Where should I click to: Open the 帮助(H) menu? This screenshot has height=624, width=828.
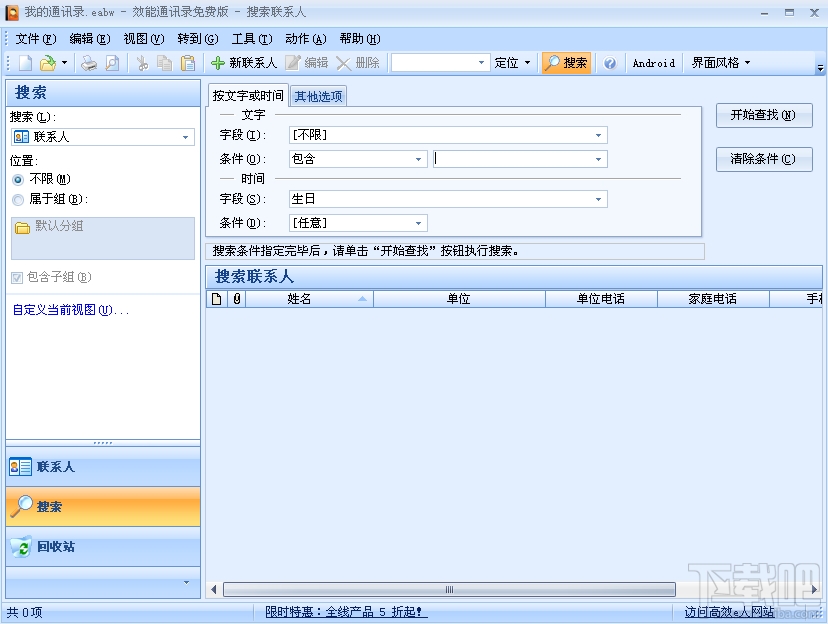[x=360, y=39]
